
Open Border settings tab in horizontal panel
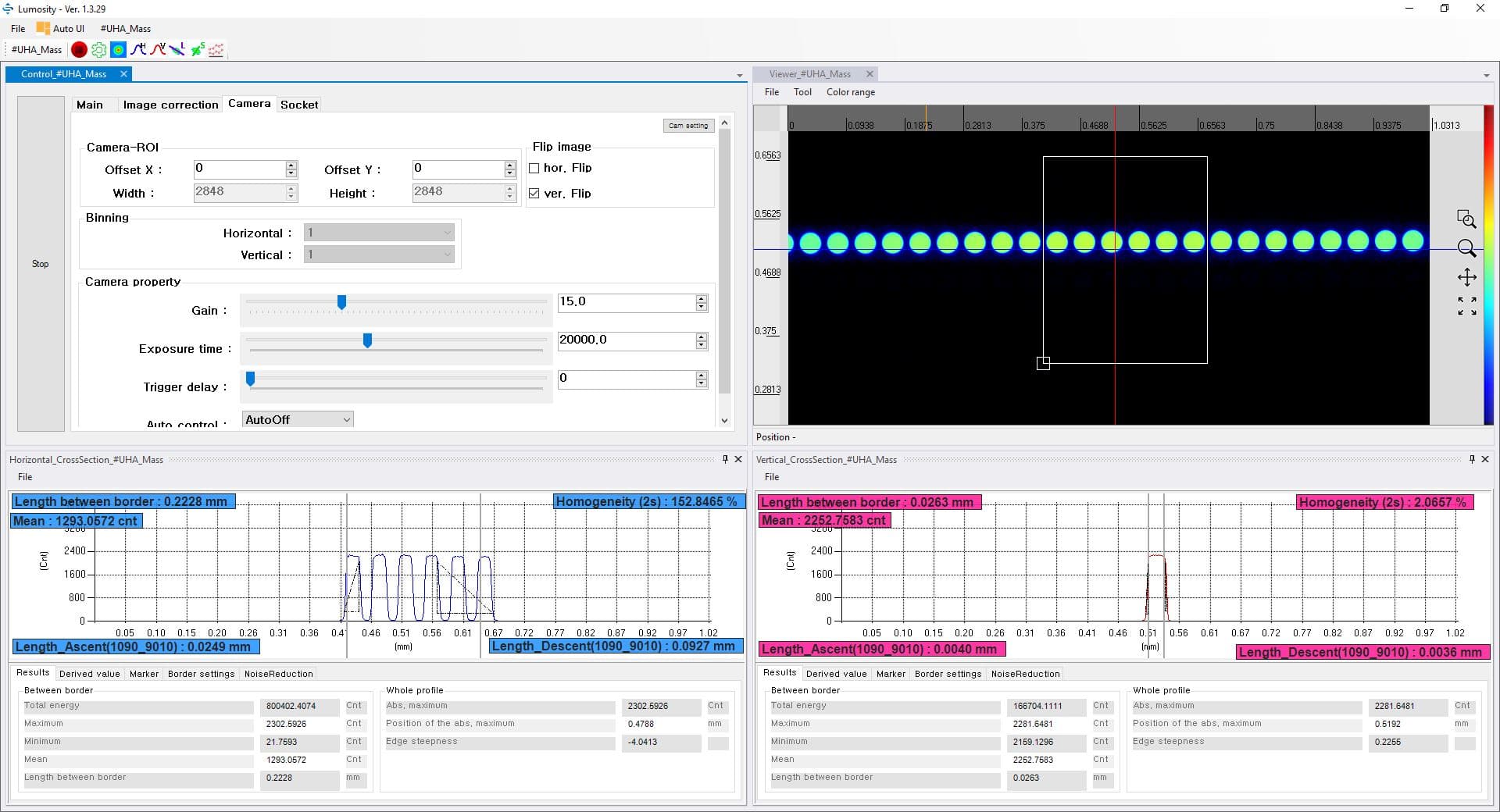click(201, 674)
